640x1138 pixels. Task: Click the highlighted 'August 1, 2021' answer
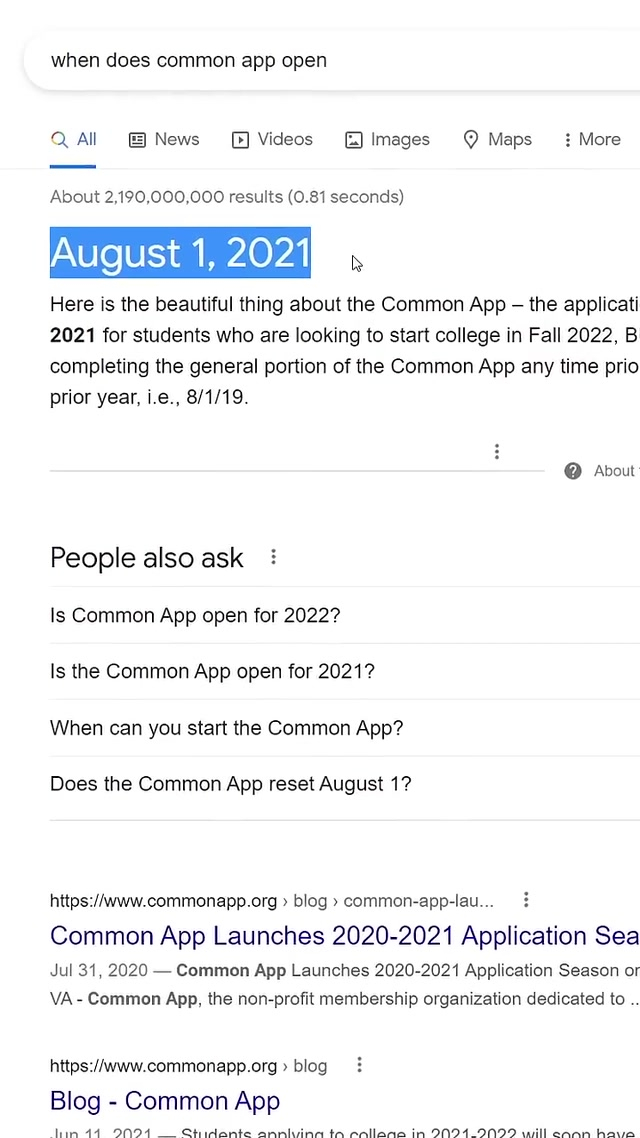[180, 253]
